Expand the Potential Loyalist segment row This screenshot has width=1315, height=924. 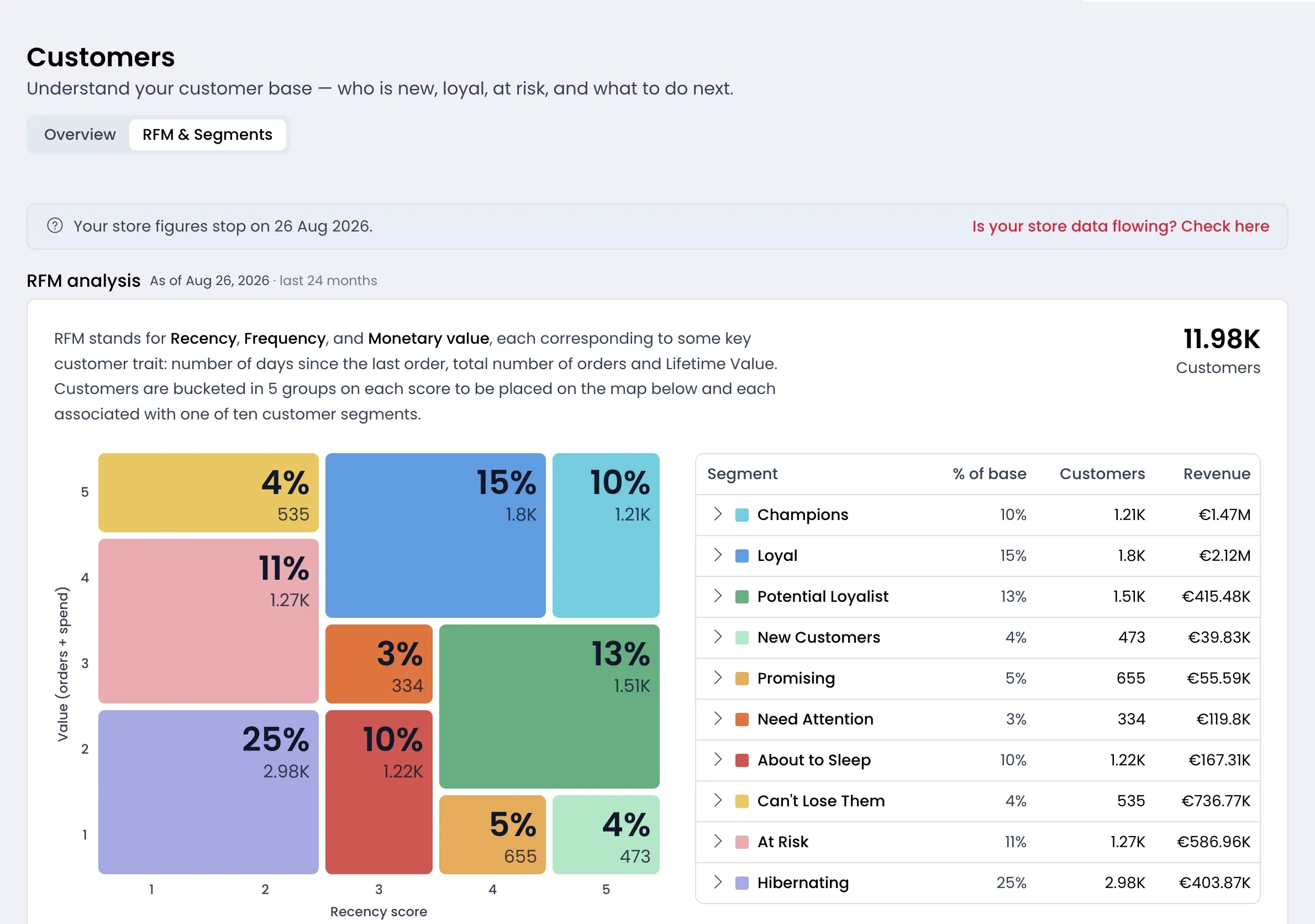point(718,596)
